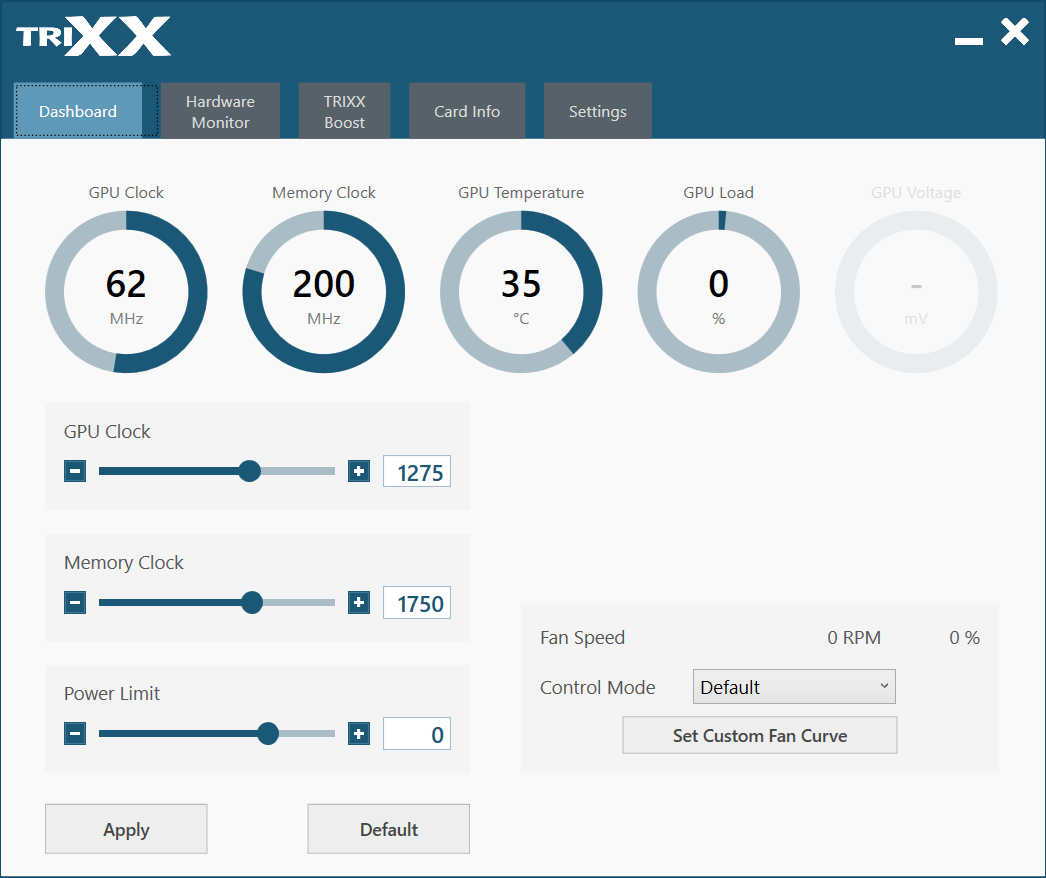Click the GPU Temperature gauge showing 35 °C
1046x878 pixels.
pyautogui.click(x=521, y=292)
